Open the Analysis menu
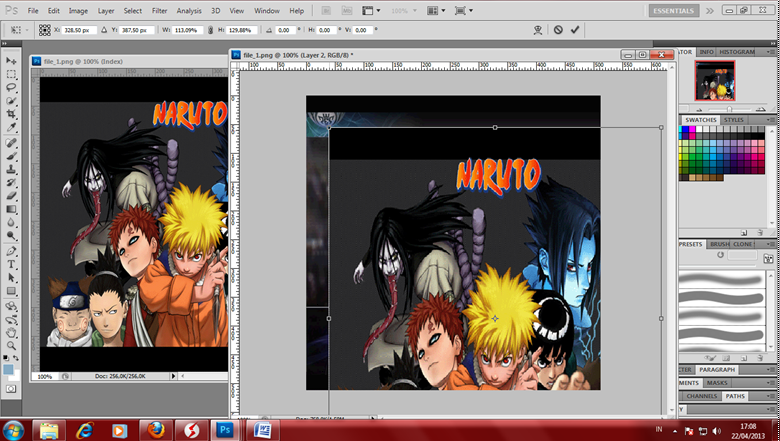This screenshot has width=780, height=441. click(189, 10)
